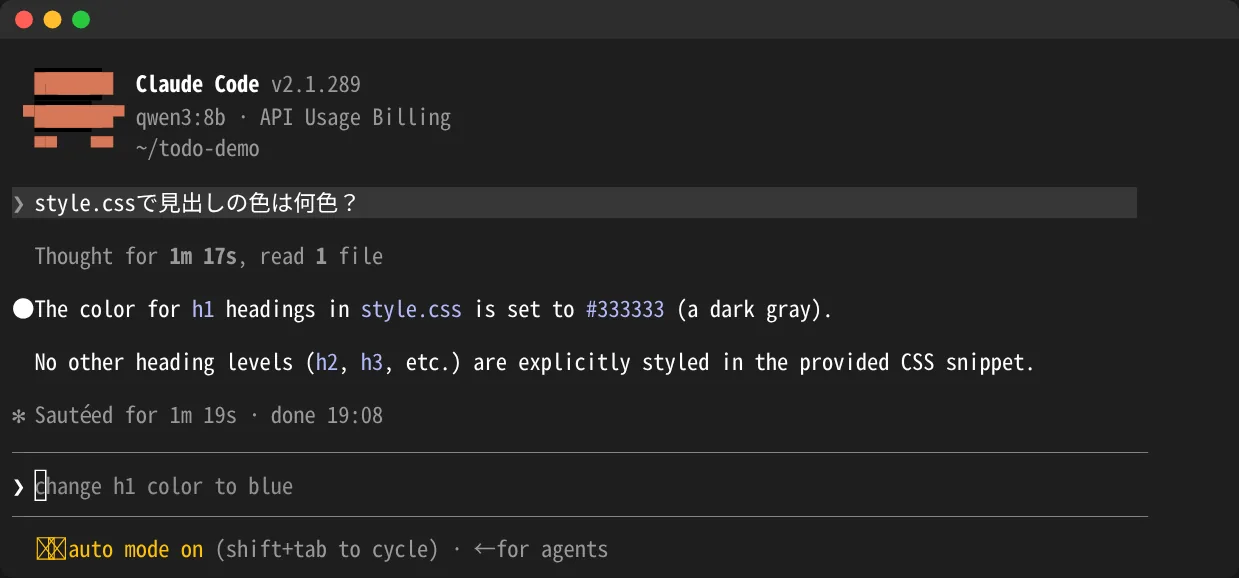Click the asterisk beside Sautéed status
Image resolution: width=1239 pixels, height=578 pixels.
pyautogui.click(x=18, y=415)
